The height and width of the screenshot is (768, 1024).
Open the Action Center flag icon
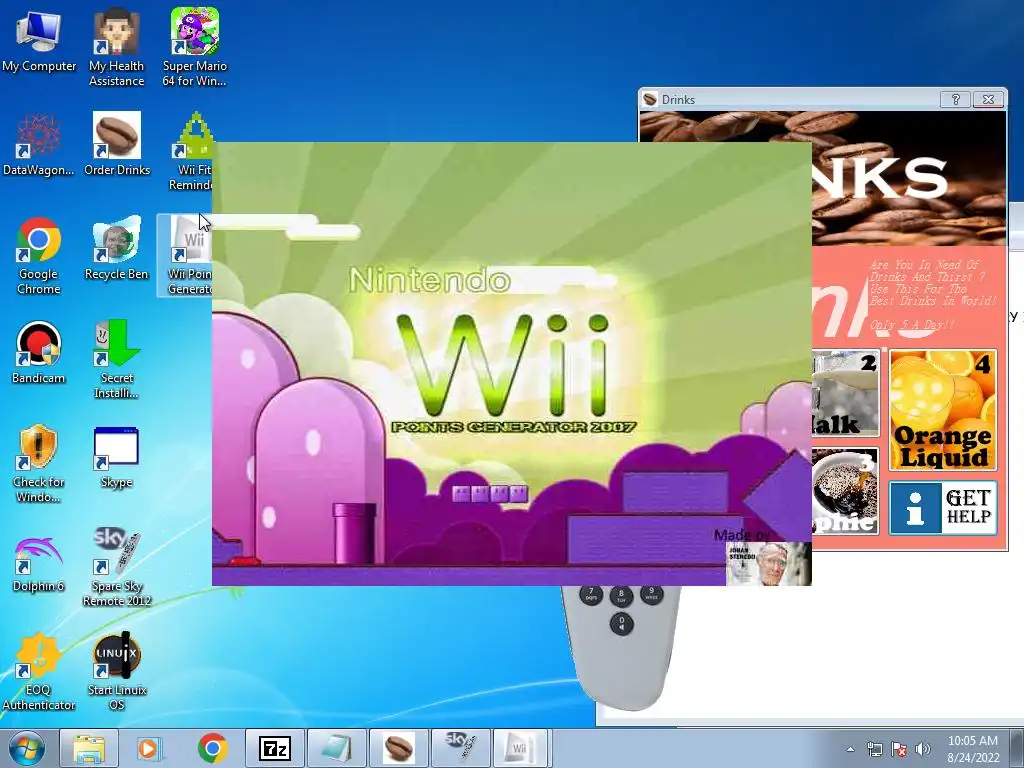point(899,749)
